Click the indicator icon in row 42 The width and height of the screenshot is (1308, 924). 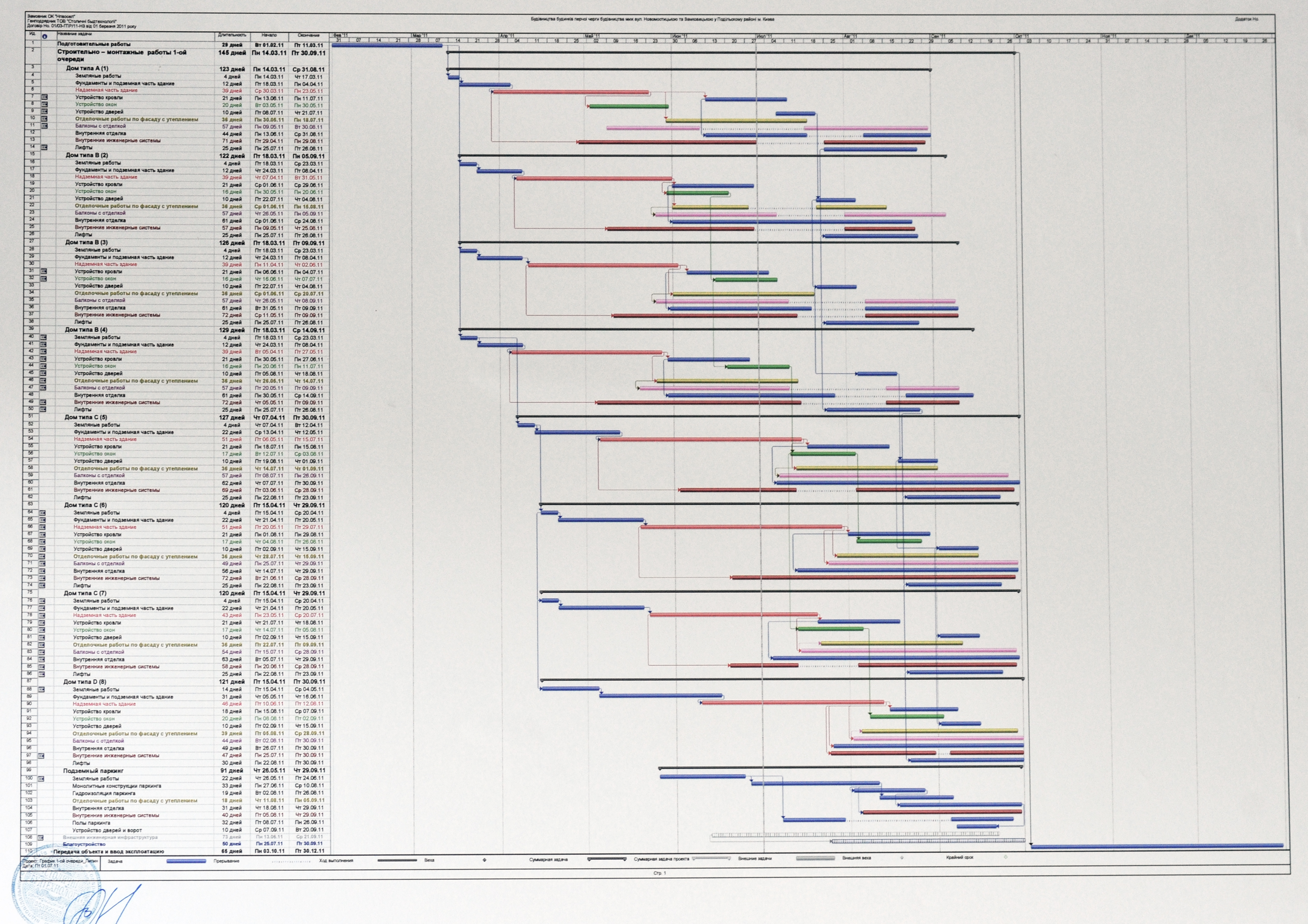point(44,352)
